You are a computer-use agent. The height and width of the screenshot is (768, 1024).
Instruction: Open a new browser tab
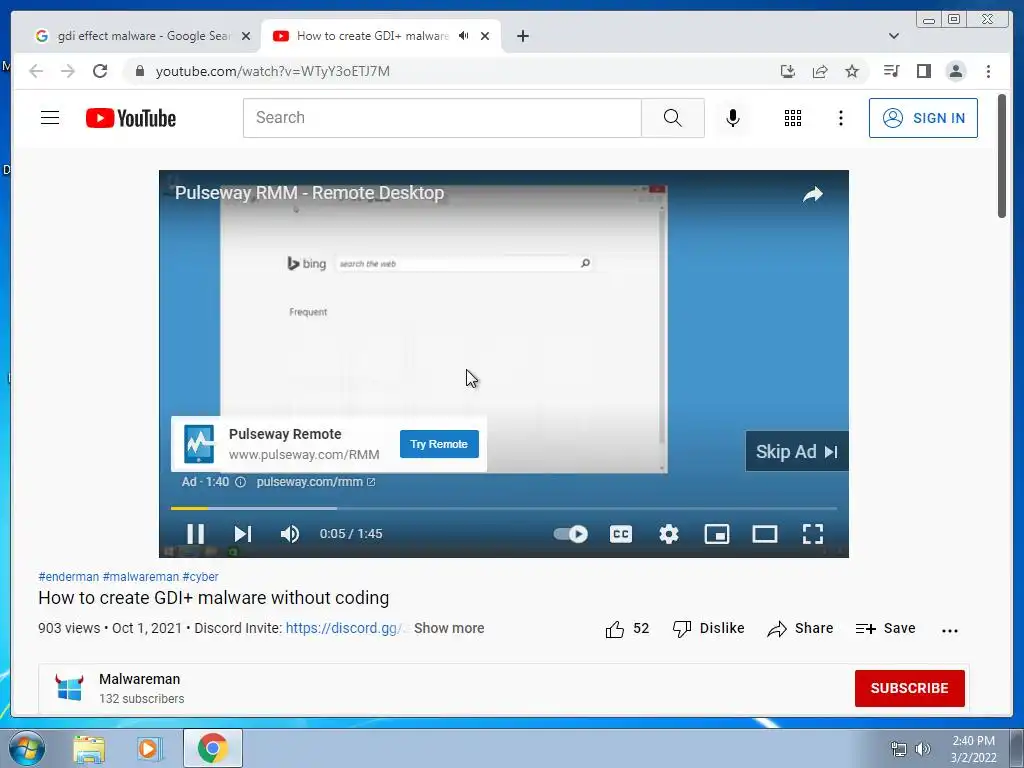coord(522,36)
